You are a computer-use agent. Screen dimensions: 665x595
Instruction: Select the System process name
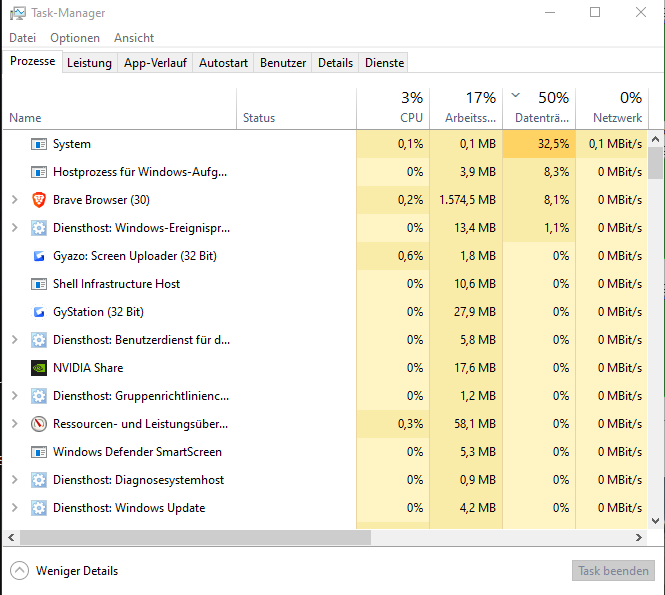pyautogui.click(x=72, y=144)
